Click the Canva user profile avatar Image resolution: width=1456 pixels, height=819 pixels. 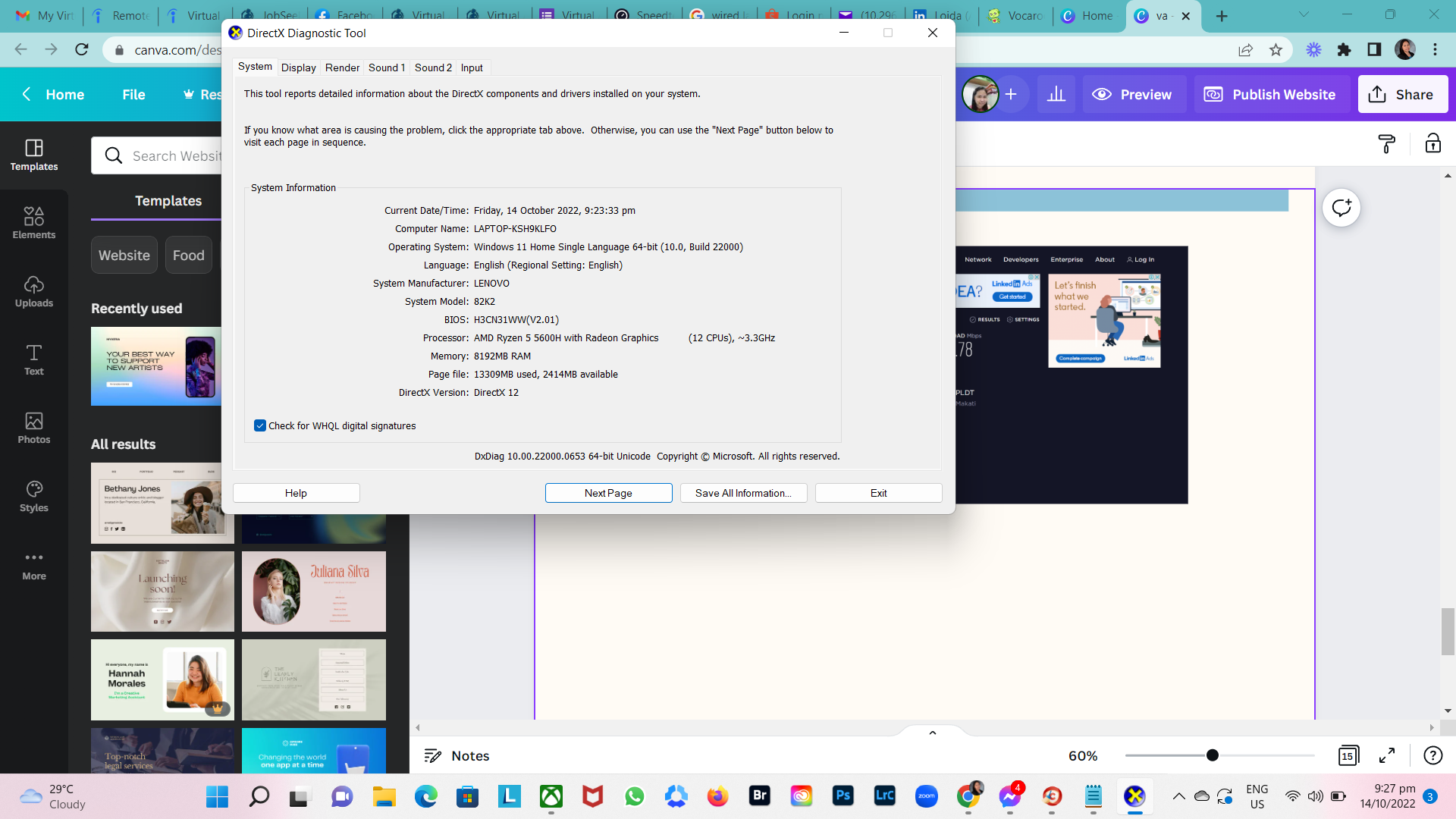point(980,94)
